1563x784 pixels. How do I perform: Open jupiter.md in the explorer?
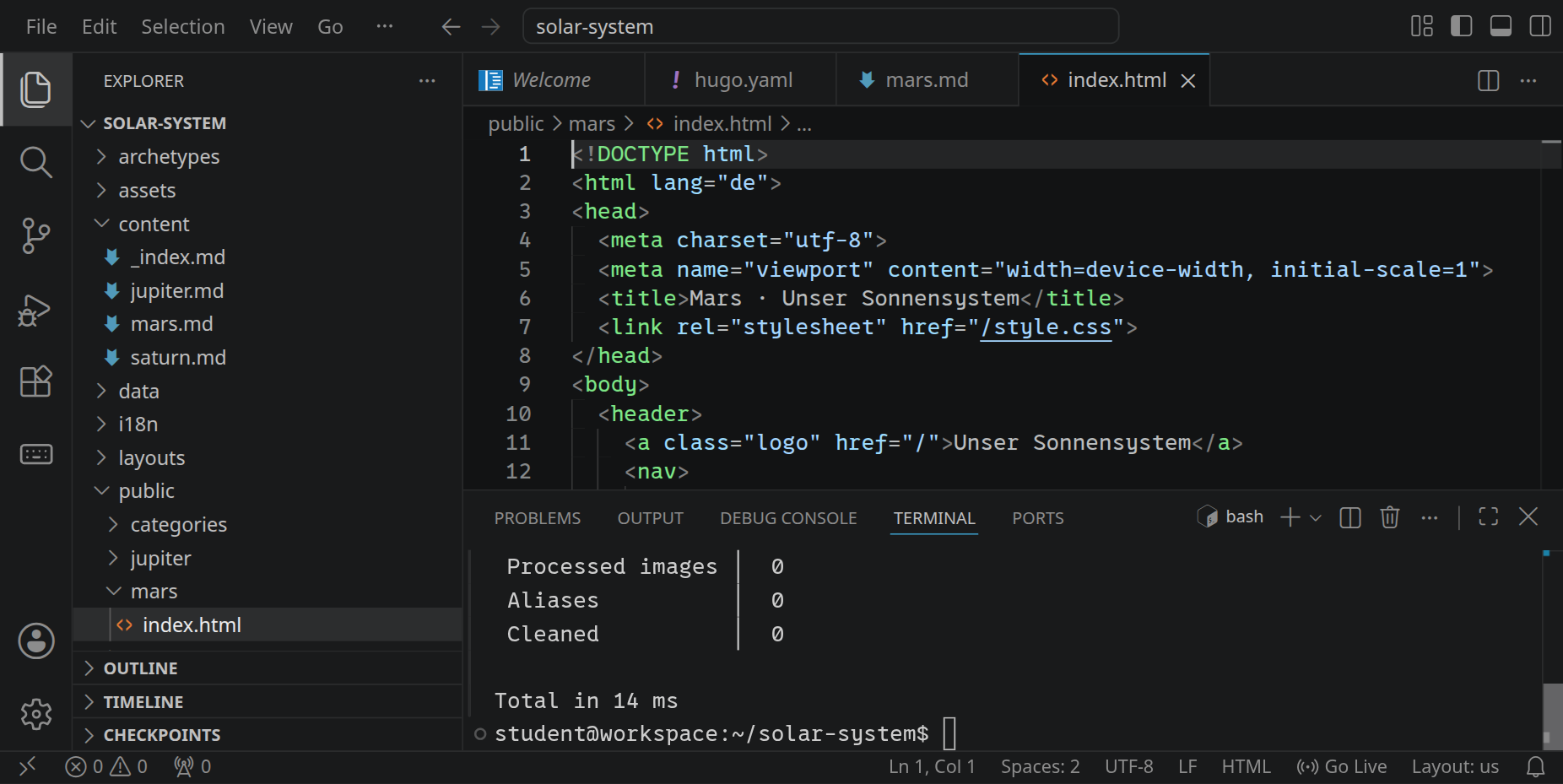tap(267, 291)
